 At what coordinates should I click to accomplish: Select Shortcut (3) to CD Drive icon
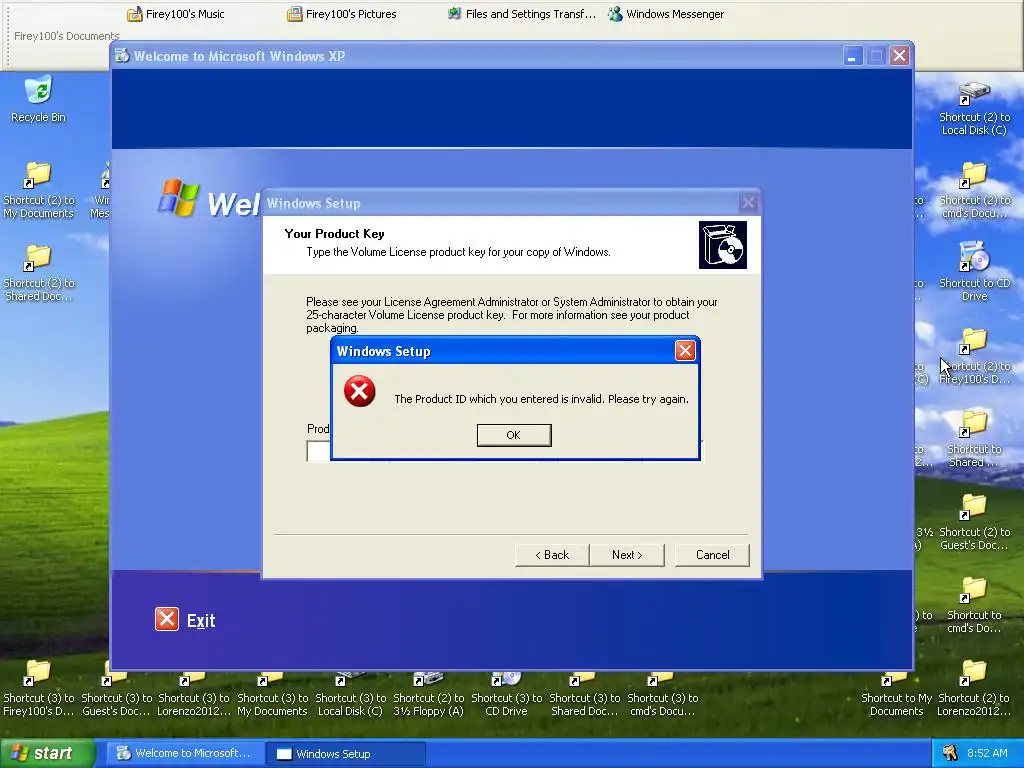(506, 694)
